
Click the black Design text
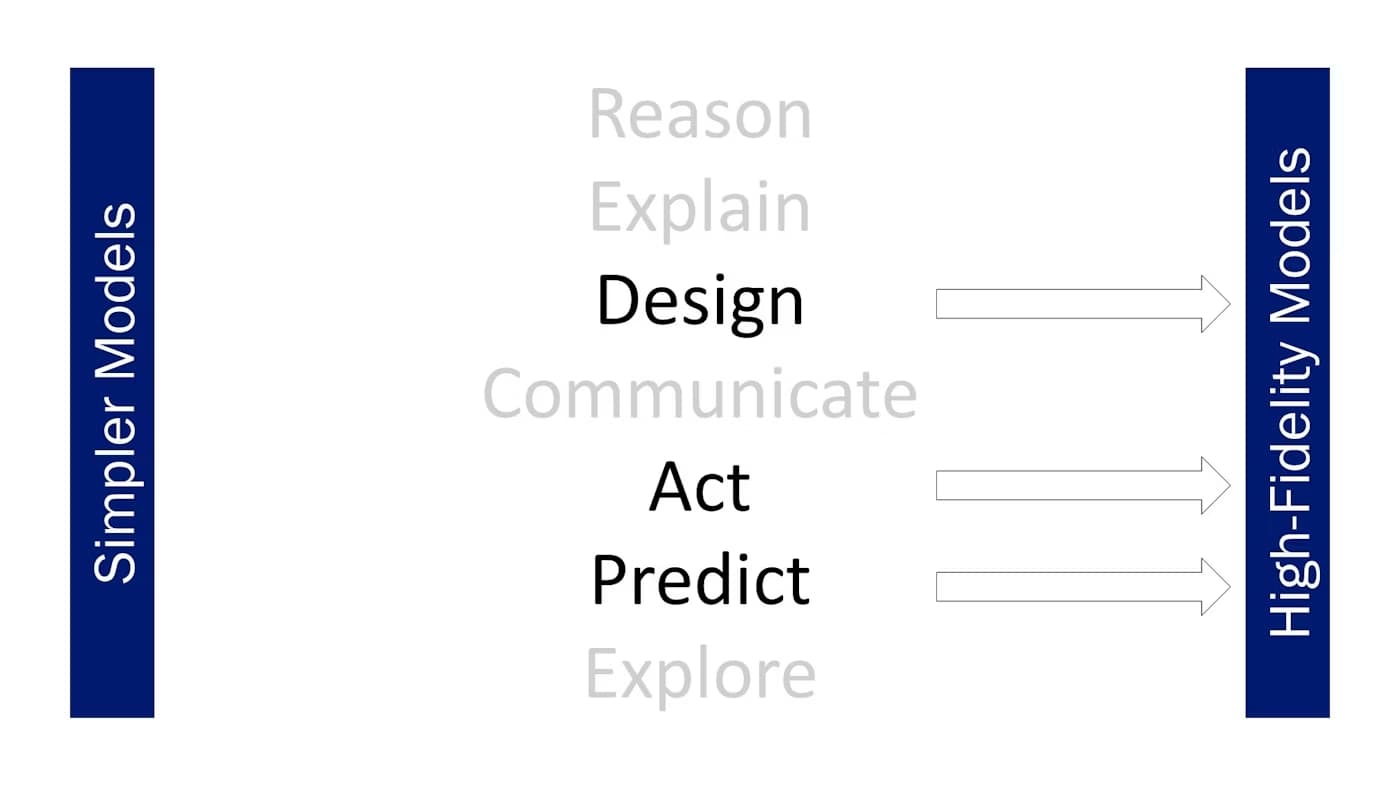coord(700,301)
